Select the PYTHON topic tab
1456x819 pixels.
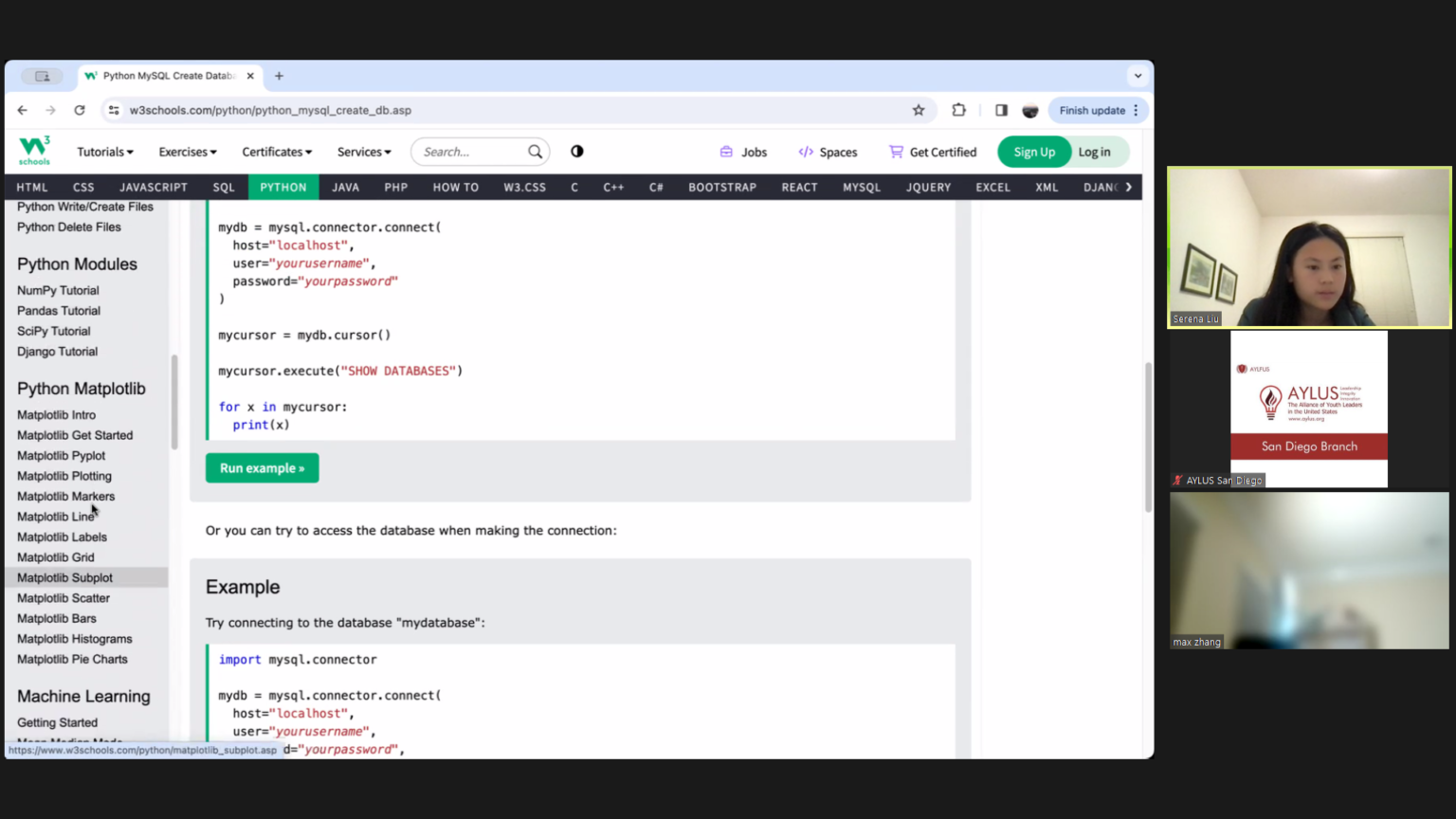pos(283,187)
